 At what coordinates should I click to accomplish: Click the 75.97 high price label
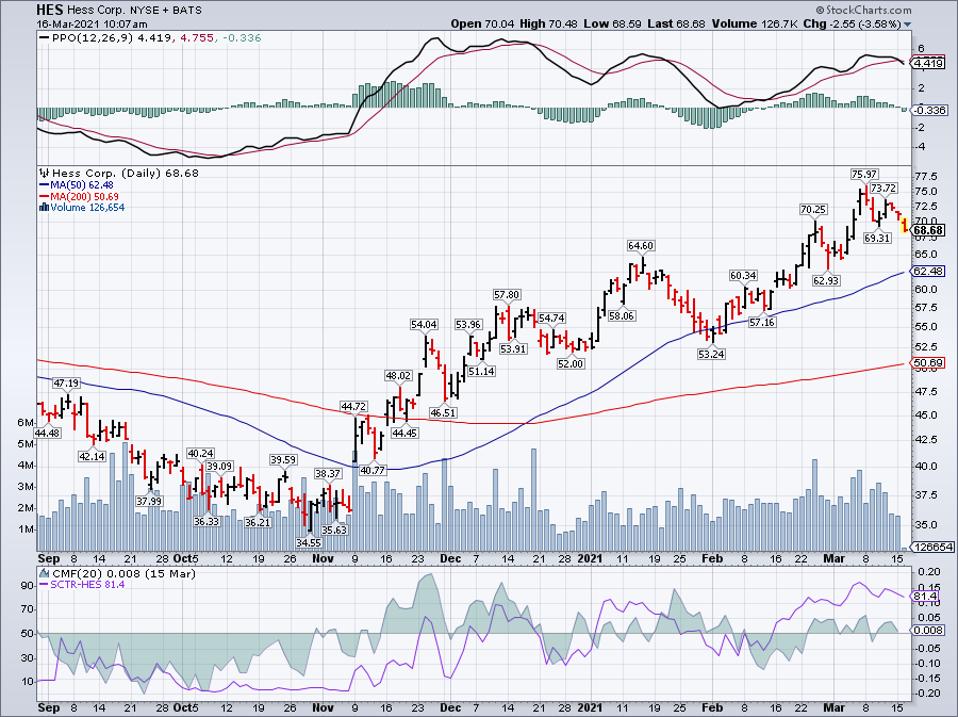(864, 175)
